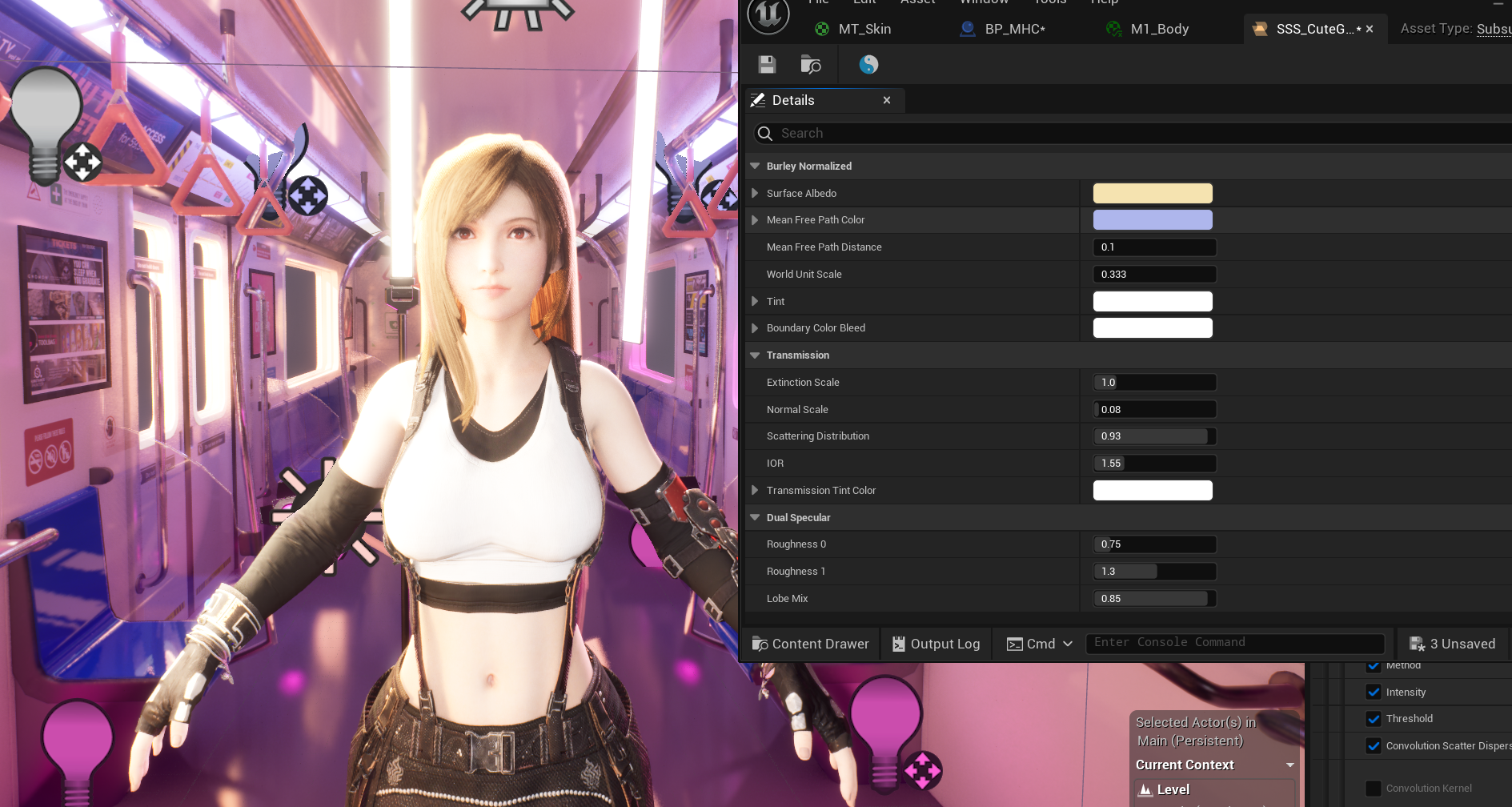Click the Mean Free Path Distance value field
The image size is (1512, 807).
point(1154,247)
